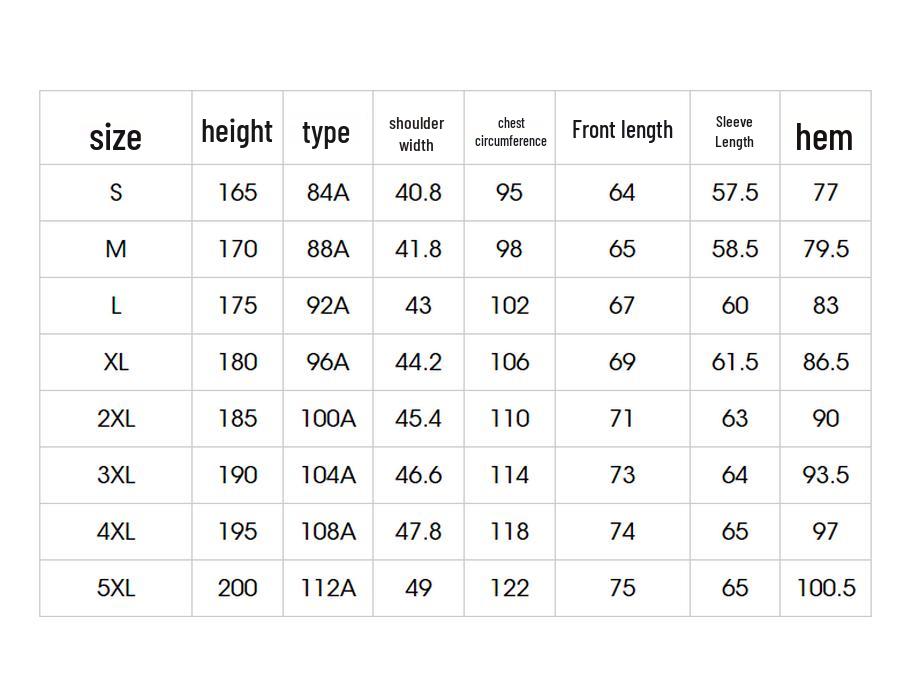Select the "chest circumference" header cell
This screenshot has height=684, width=911.
coord(510,132)
